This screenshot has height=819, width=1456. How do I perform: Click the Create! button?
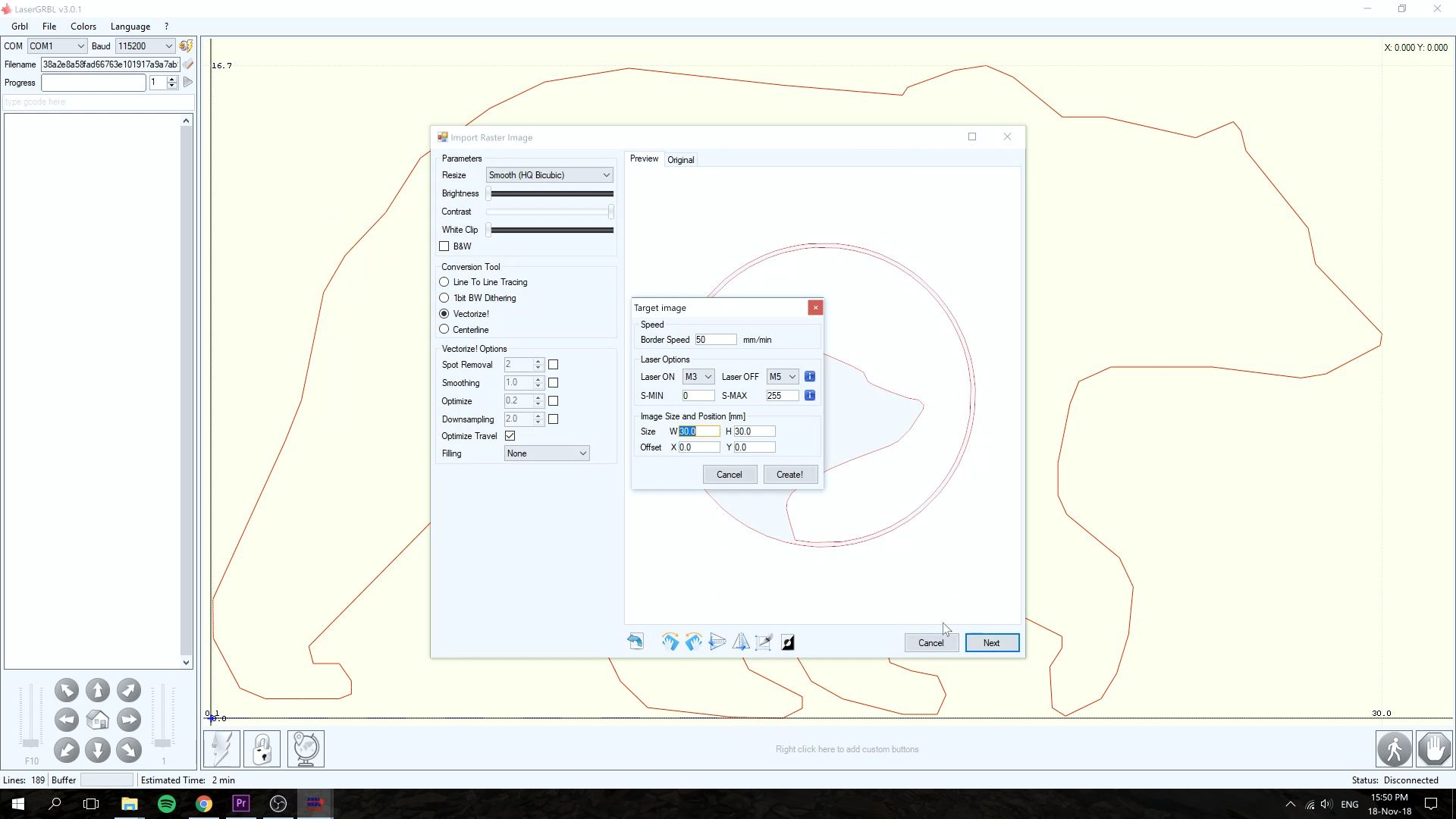[789, 475]
